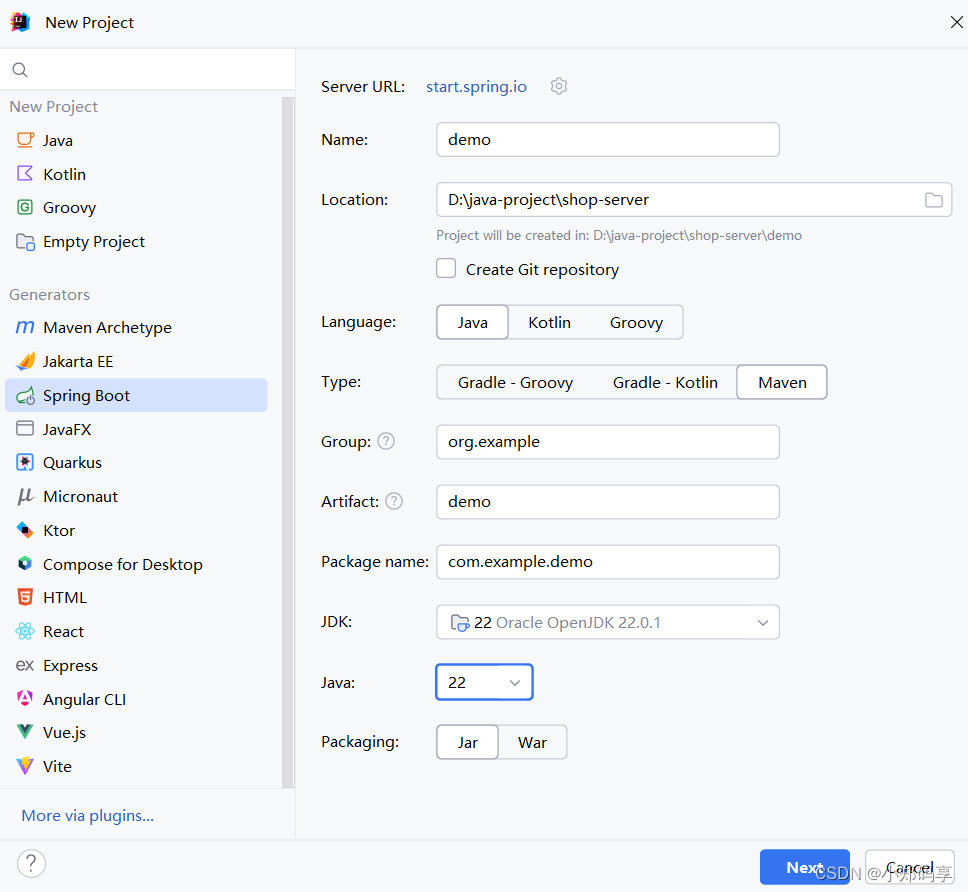Click the Next button
The width and height of the screenshot is (968, 892).
tap(805, 867)
